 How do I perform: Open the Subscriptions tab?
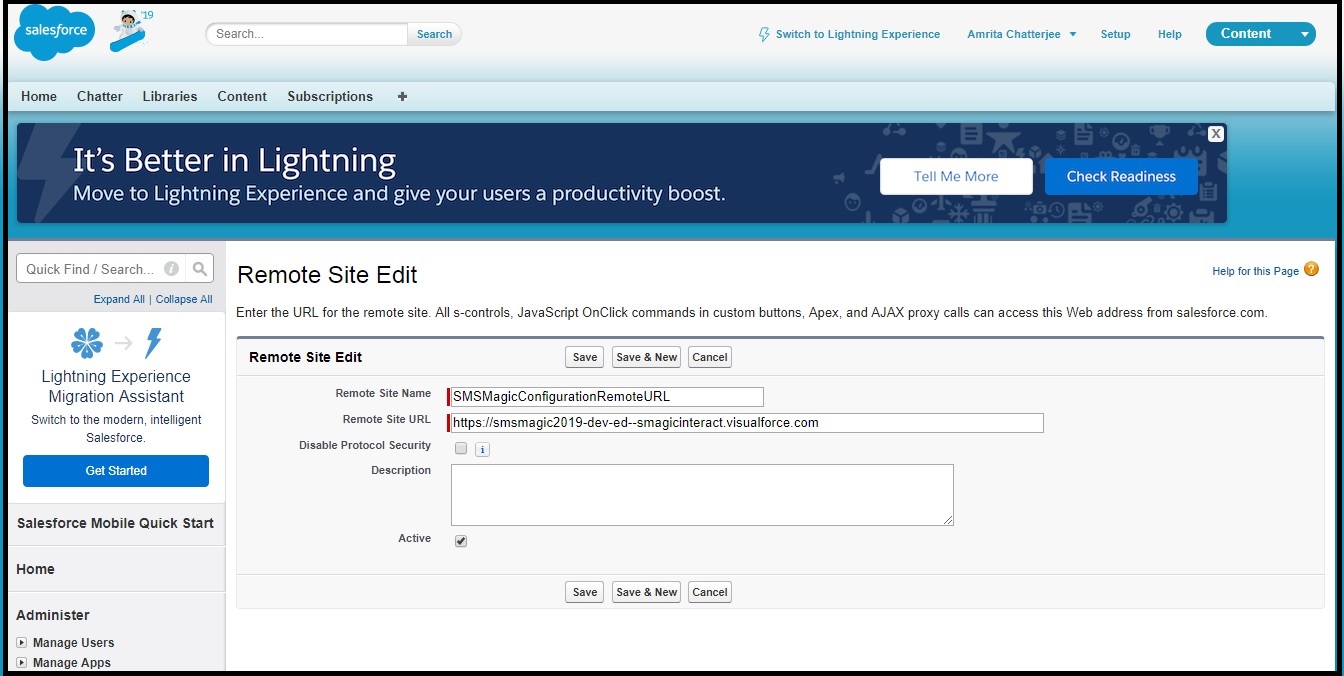click(330, 96)
